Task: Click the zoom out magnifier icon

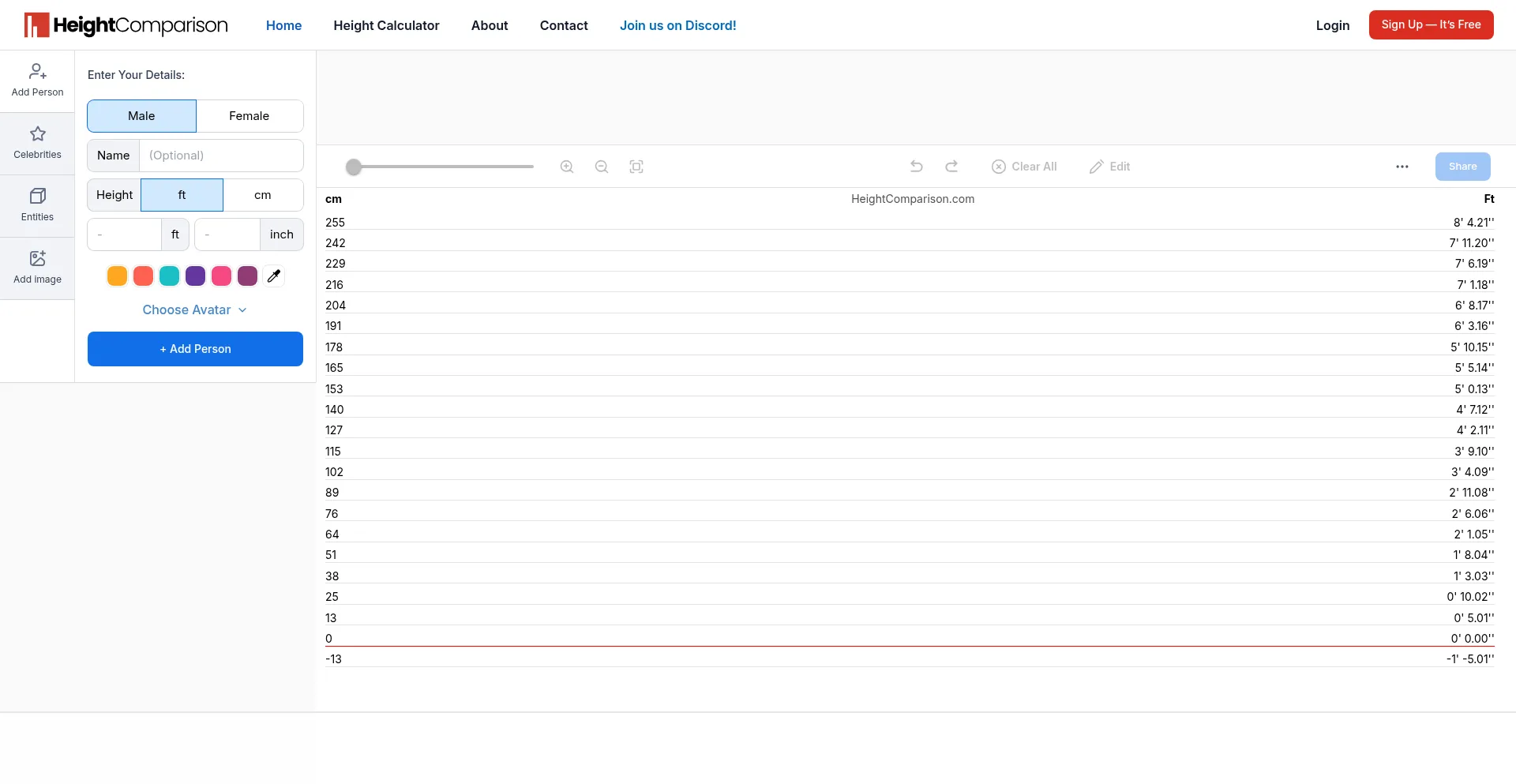Action: [602, 167]
